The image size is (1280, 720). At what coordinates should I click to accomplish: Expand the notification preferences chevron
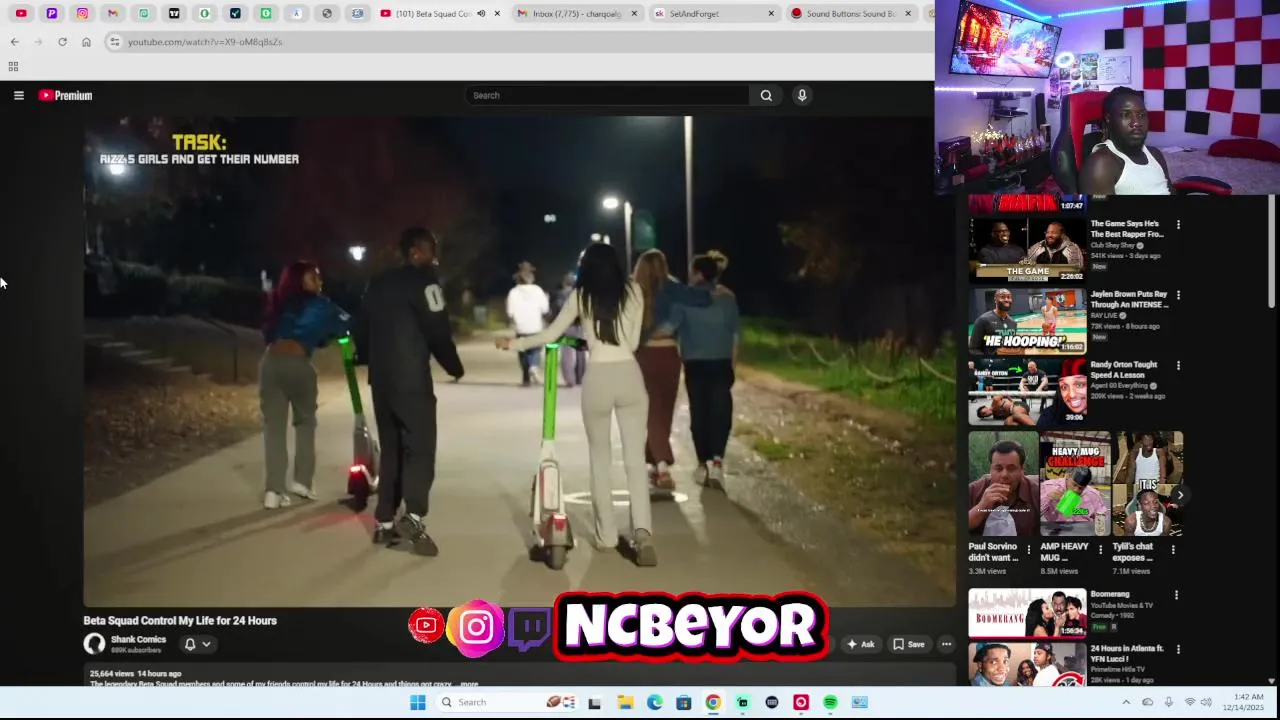pyautogui.click(x=206, y=644)
